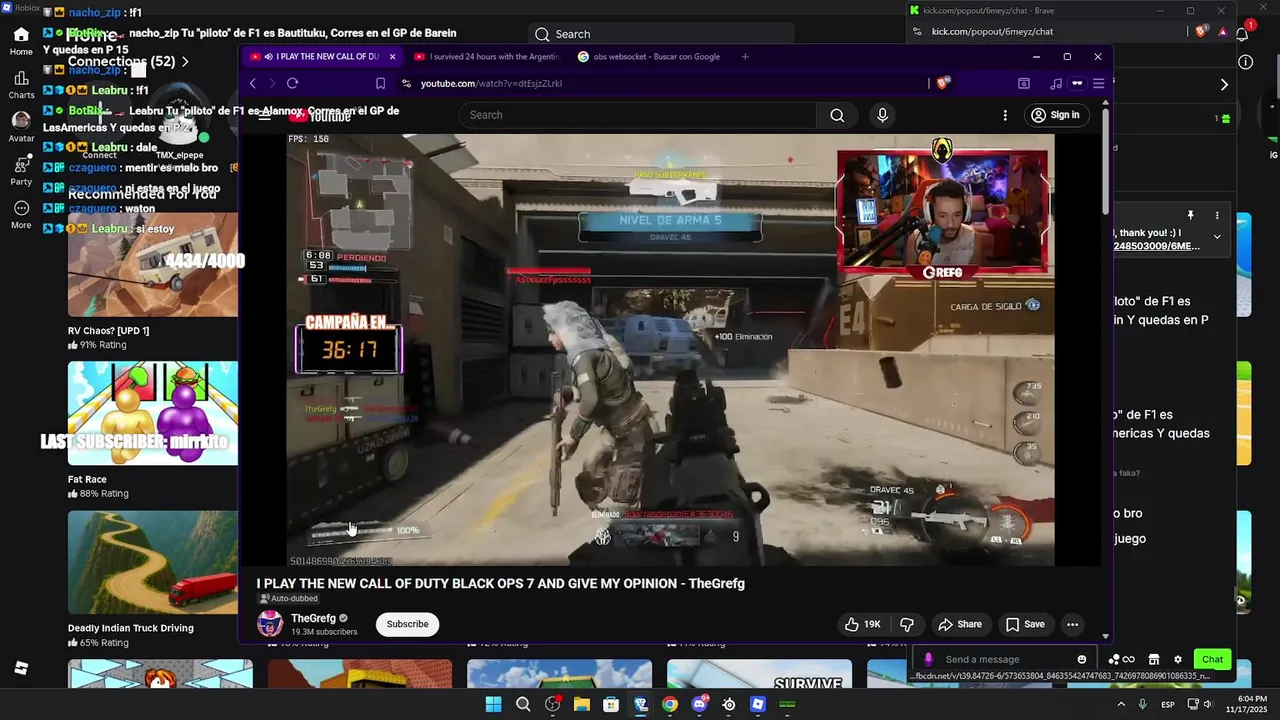Open Windows taskbar search

523,704
